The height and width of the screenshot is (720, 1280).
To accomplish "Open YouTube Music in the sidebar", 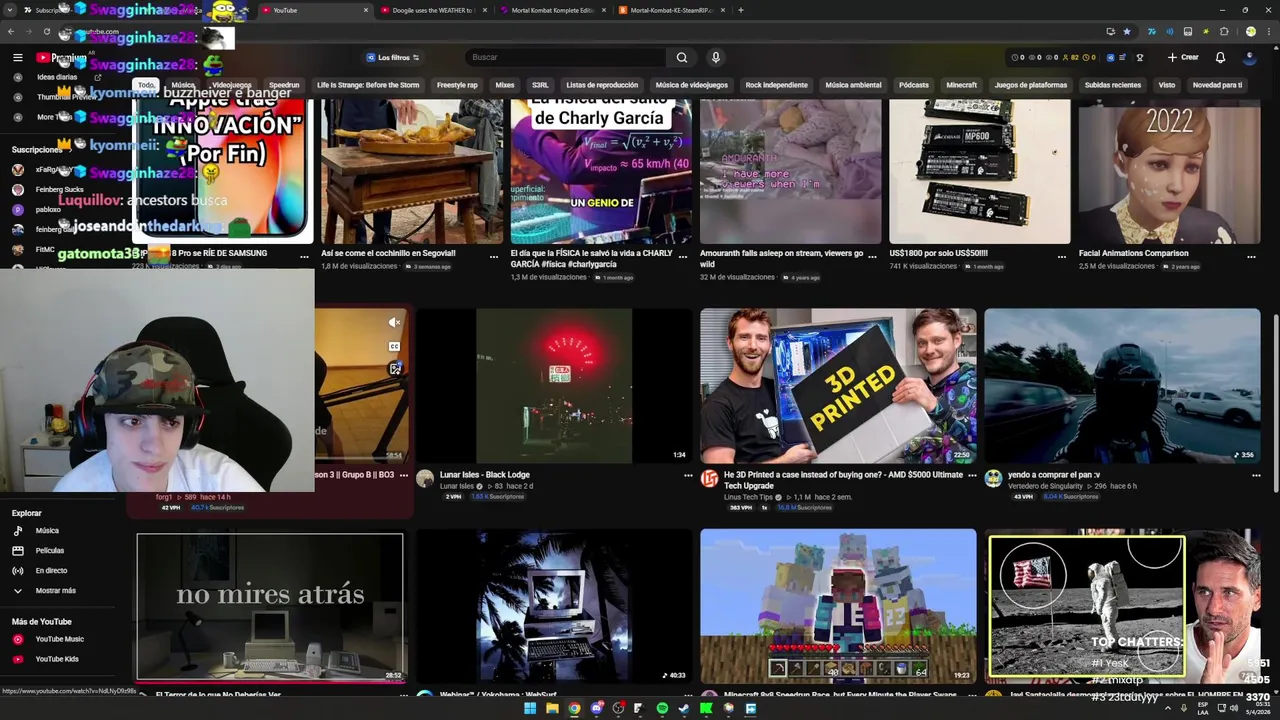I will point(59,639).
